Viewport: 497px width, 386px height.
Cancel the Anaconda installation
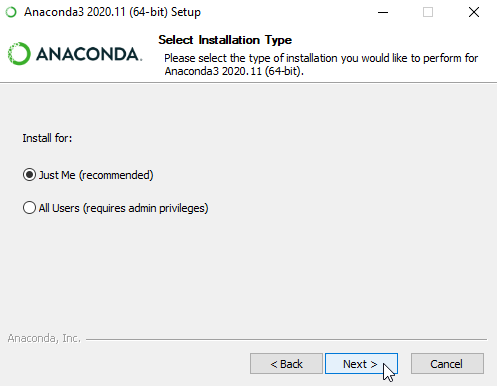pos(447,364)
